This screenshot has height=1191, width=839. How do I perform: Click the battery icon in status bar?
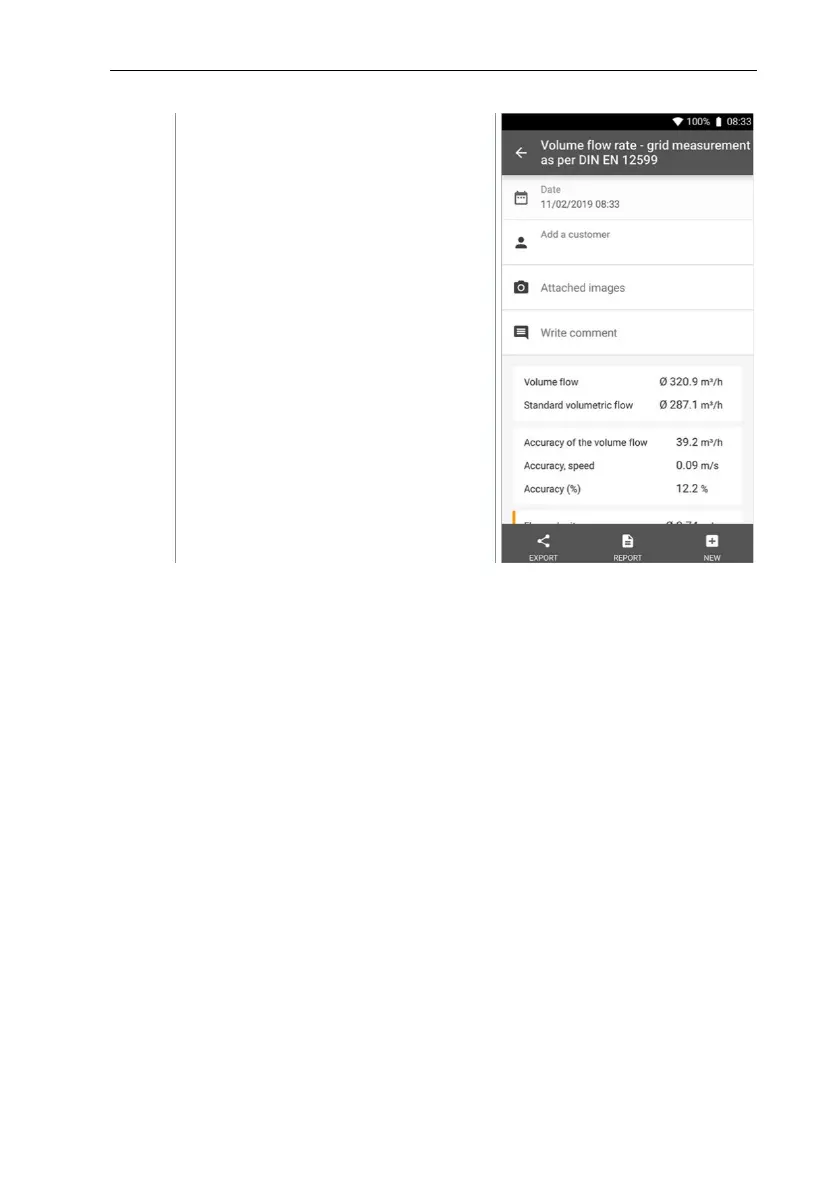coord(718,122)
